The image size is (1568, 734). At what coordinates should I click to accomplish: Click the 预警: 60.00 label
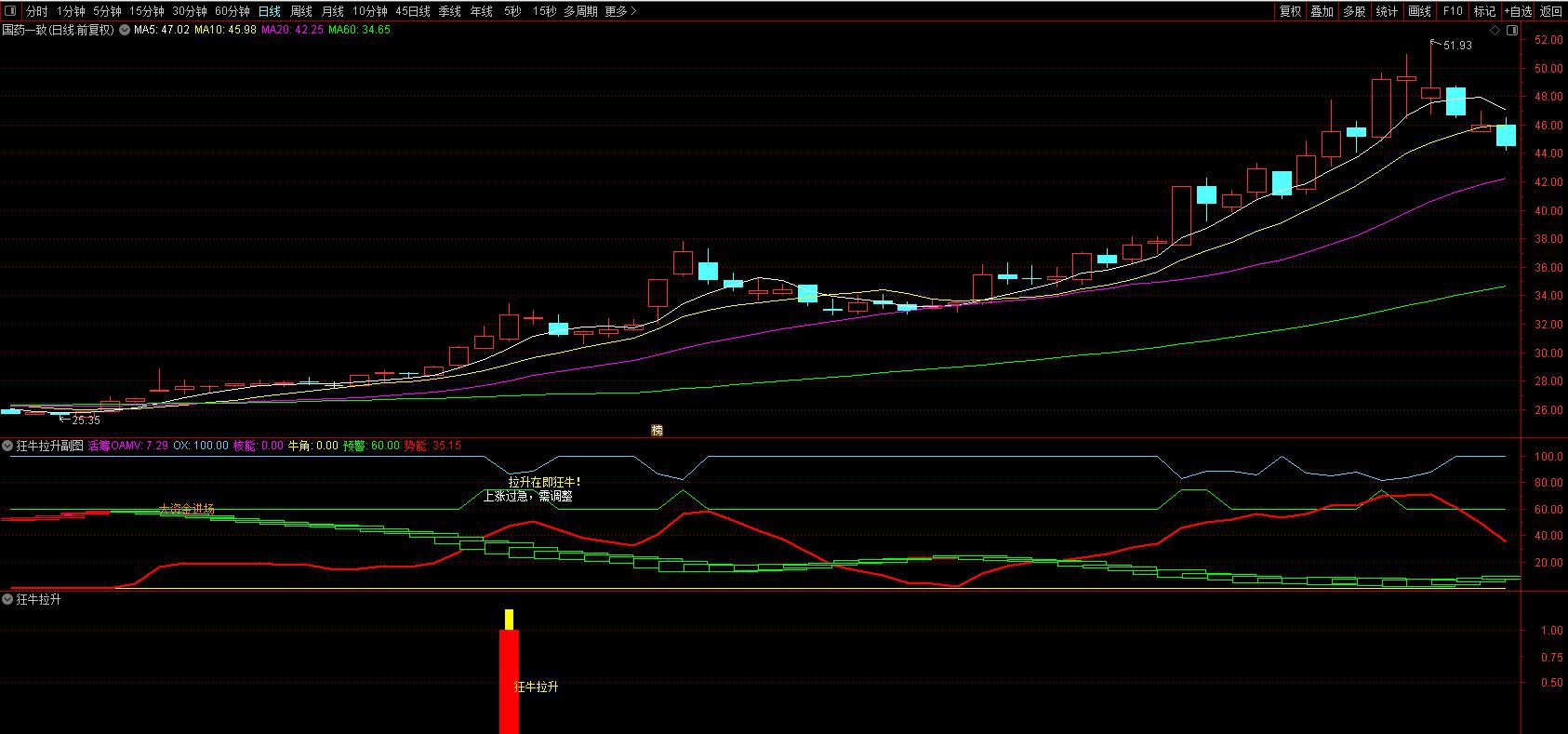371,446
